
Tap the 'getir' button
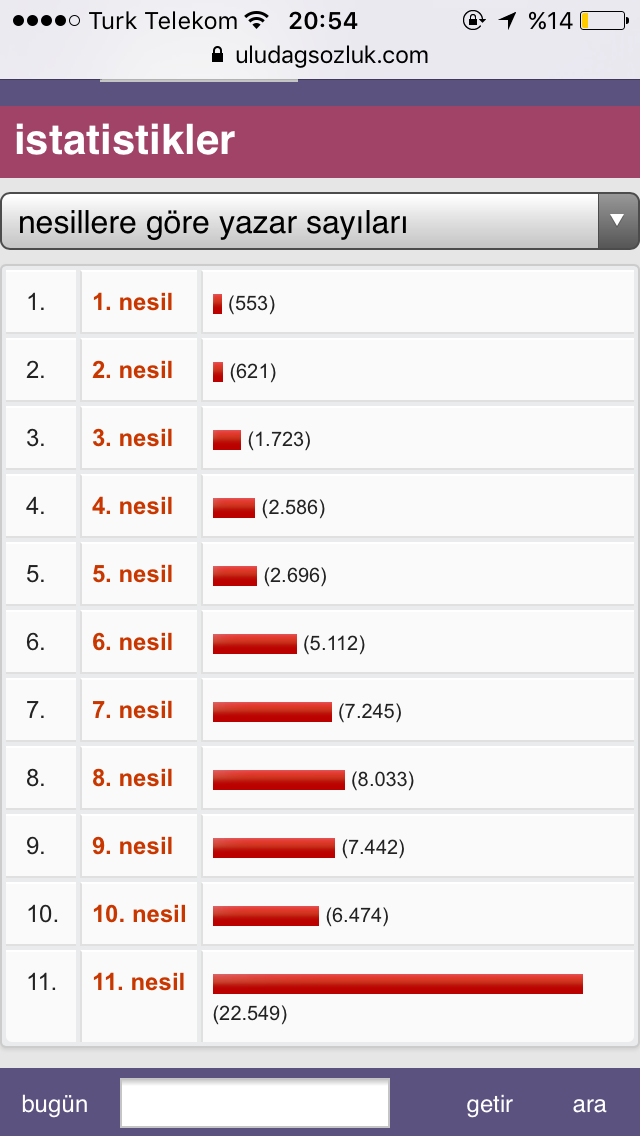489,1104
